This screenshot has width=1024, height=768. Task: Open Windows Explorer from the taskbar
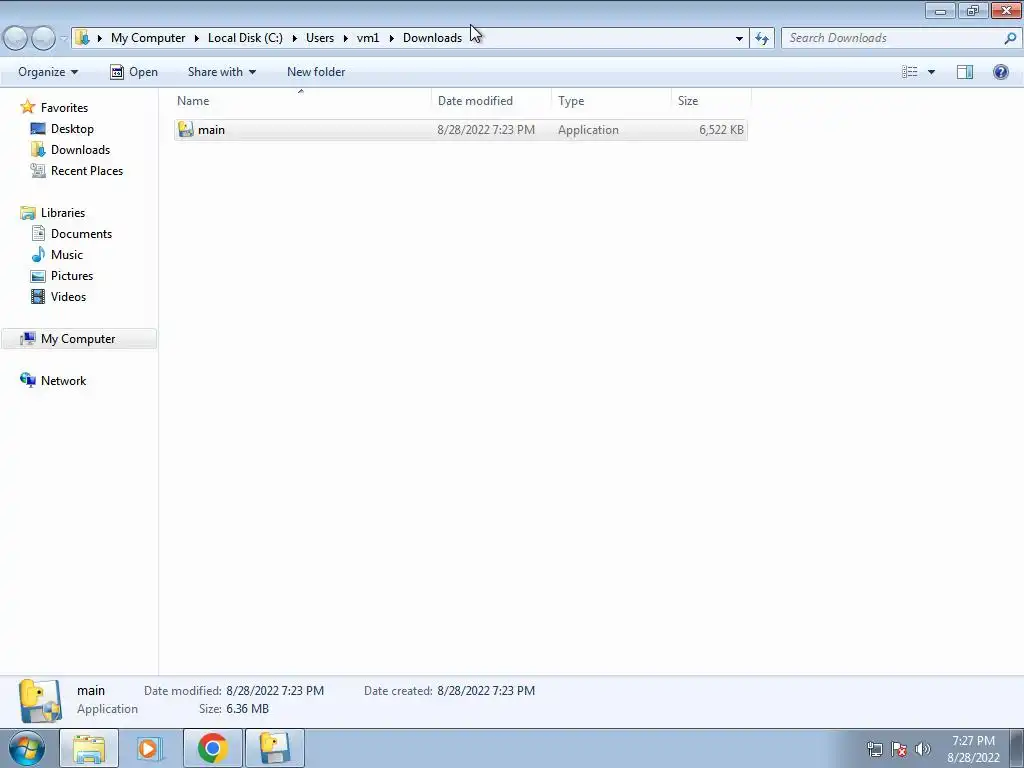click(x=89, y=748)
